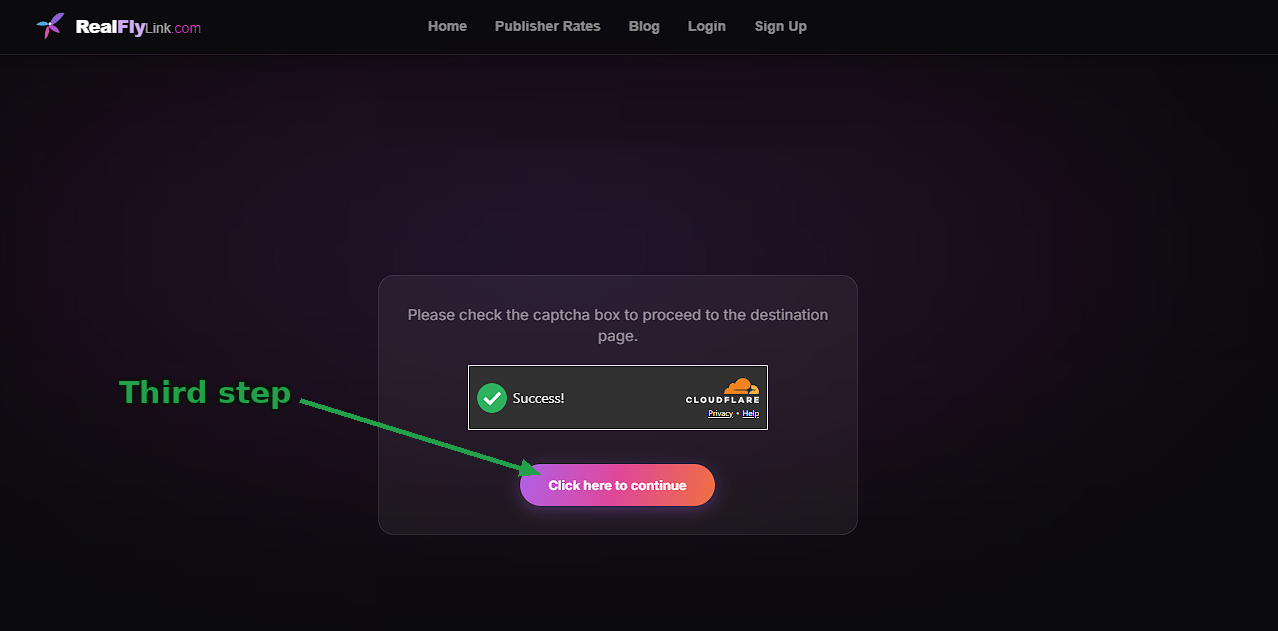Choose Sign Up in the top navigation
The width and height of the screenshot is (1278, 631).
(780, 26)
